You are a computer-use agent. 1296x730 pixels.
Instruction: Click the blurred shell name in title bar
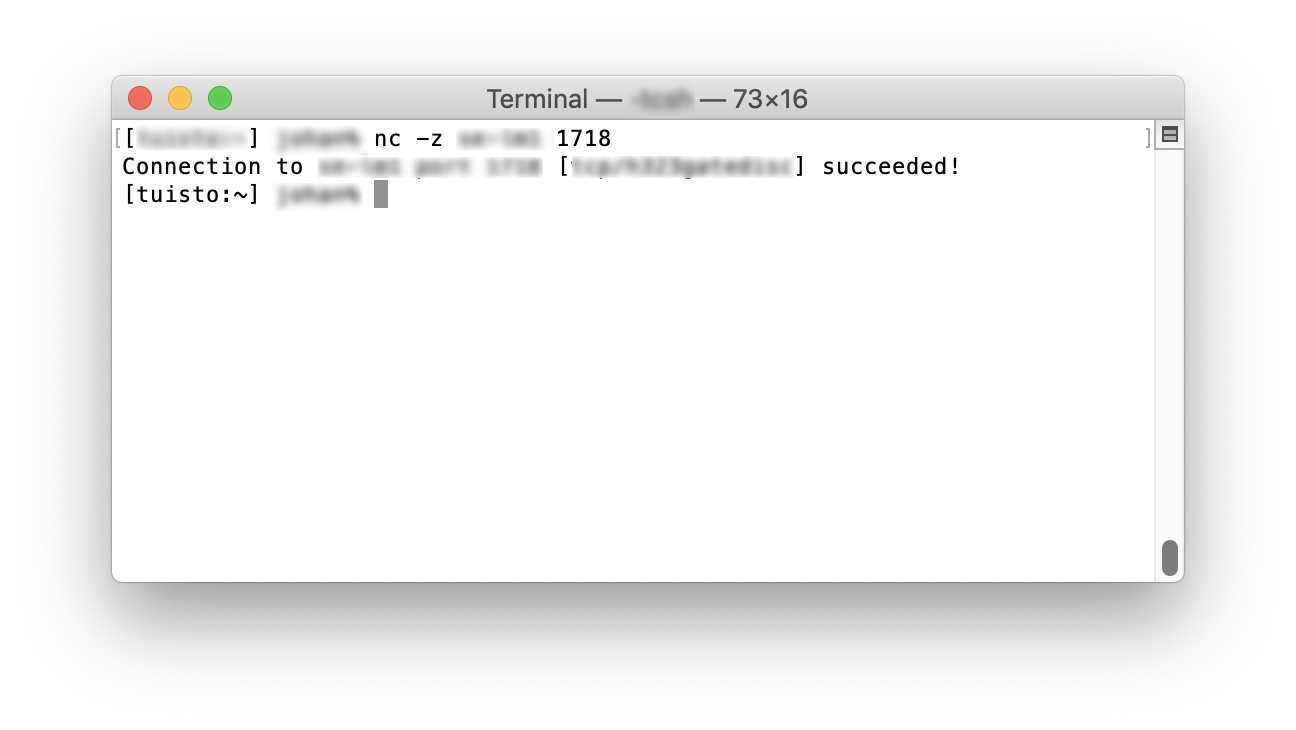660,99
